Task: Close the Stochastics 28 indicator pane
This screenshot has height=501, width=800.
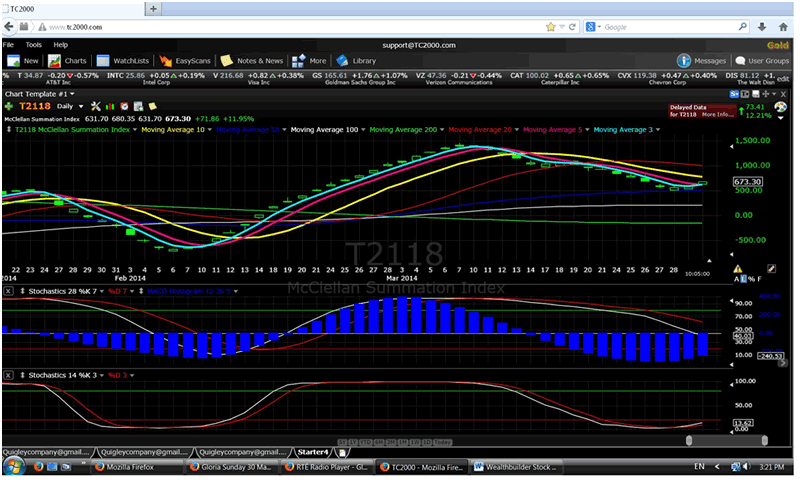Action: click(8, 291)
